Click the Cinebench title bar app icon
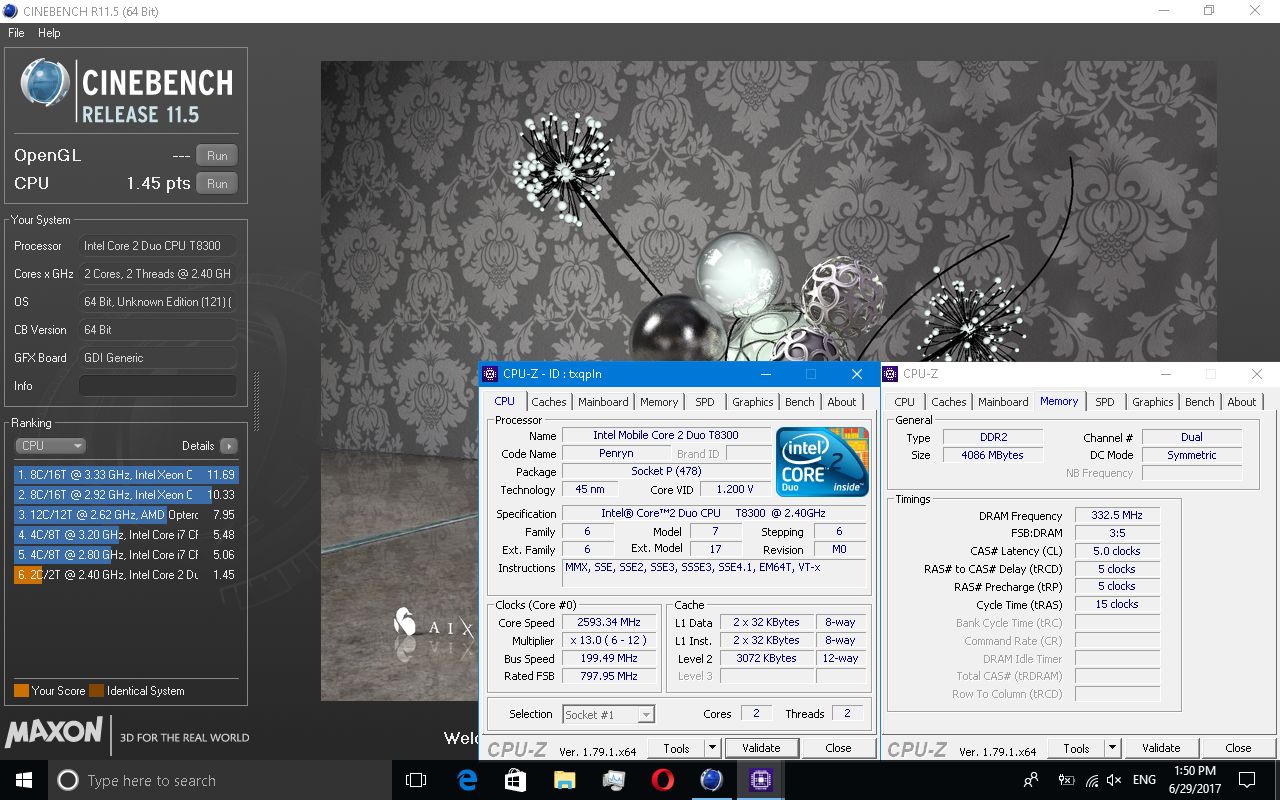Image resolution: width=1280 pixels, height=800 pixels. pos(10,11)
